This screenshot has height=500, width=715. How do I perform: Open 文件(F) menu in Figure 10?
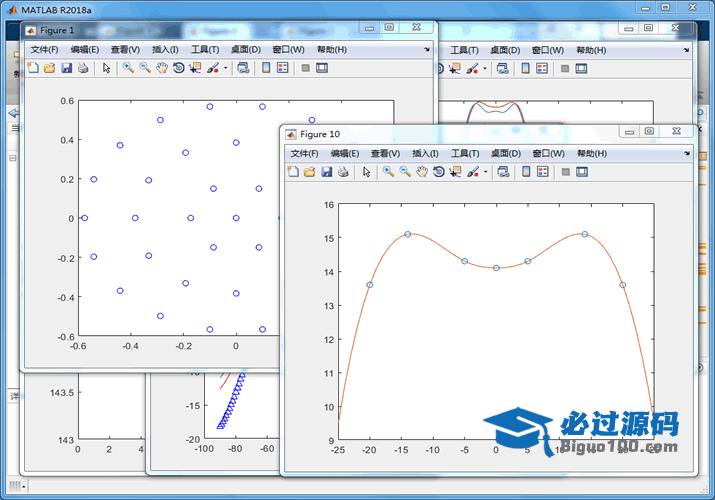(x=305, y=153)
